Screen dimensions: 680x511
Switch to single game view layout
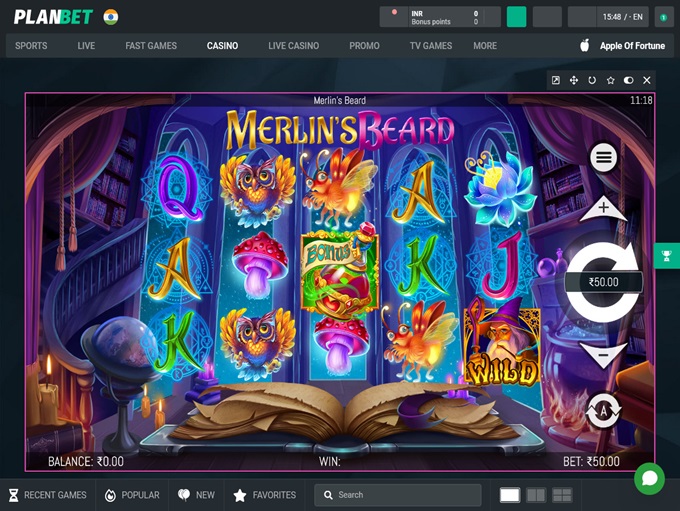510,495
